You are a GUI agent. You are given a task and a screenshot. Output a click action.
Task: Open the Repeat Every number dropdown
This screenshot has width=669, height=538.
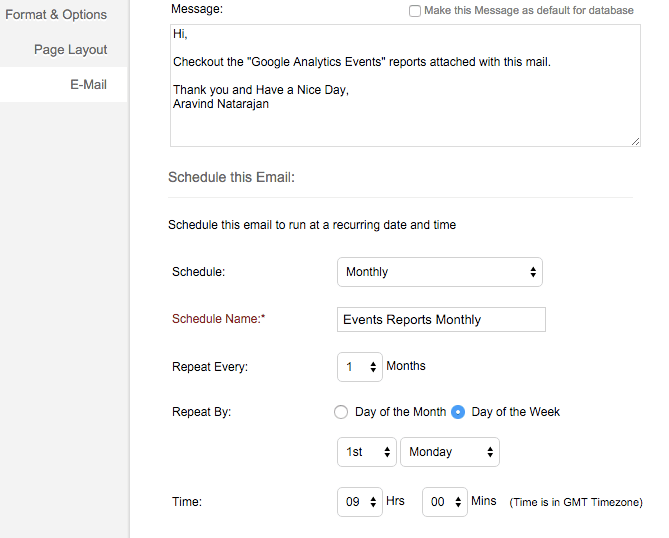[x=359, y=367]
